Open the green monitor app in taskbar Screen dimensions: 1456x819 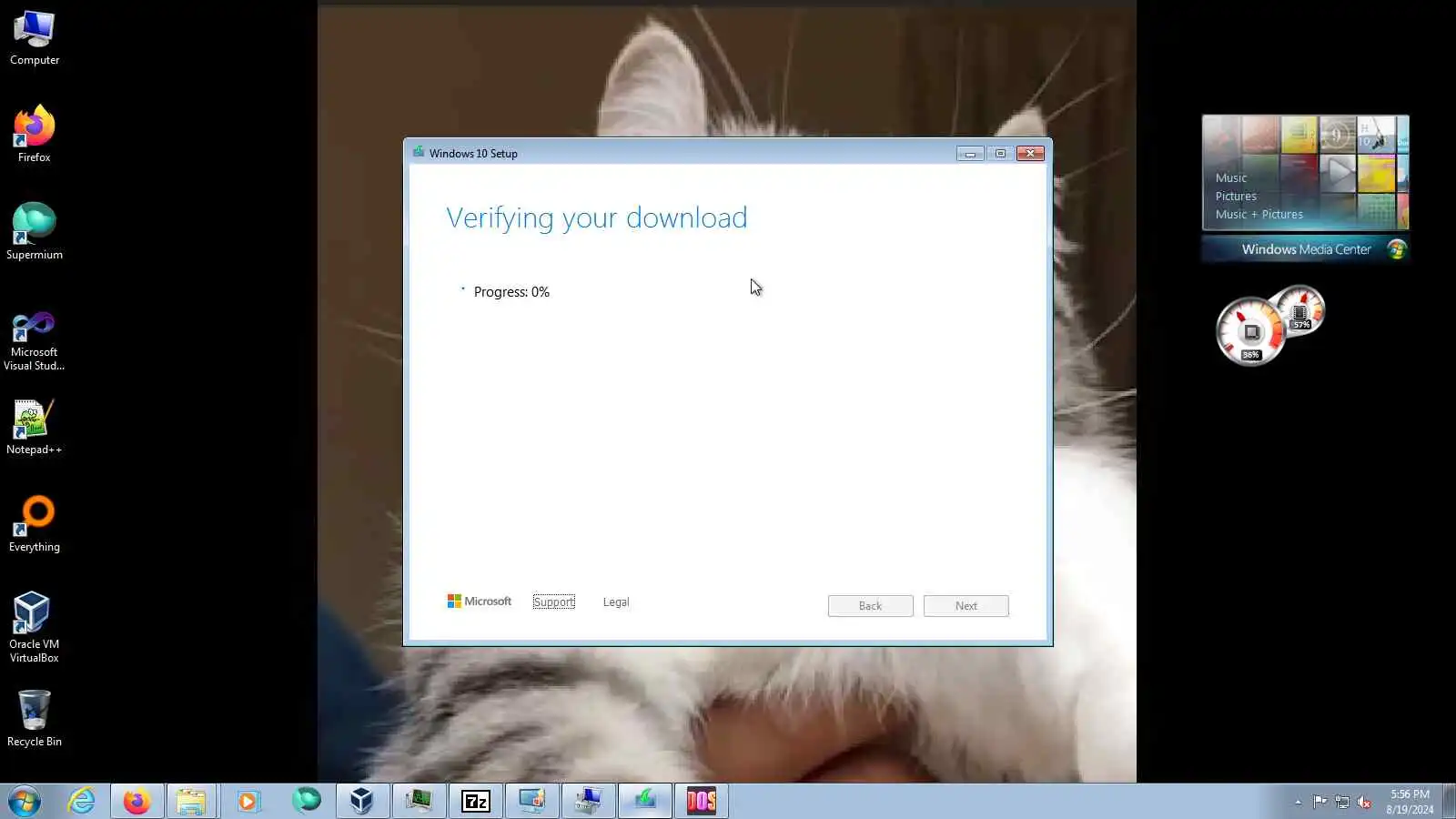pos(419,801)
